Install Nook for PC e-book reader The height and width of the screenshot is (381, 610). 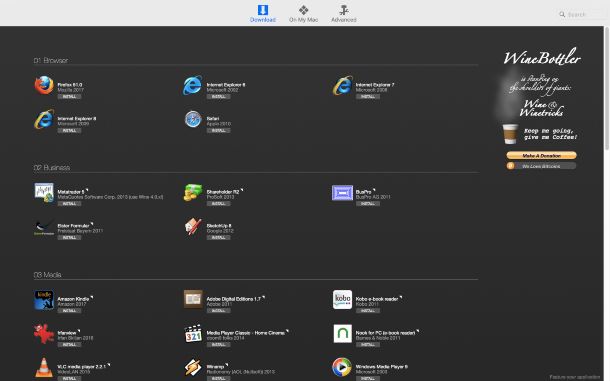pyautogui.click(x=368, y=344)
